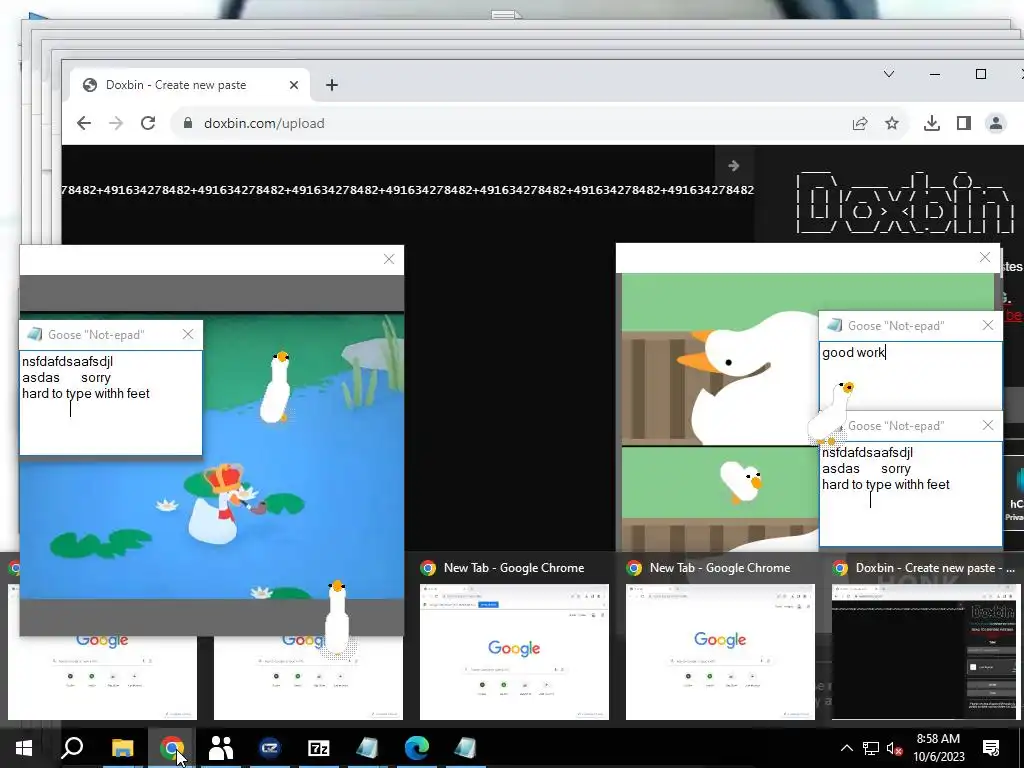Minimize the Chrome Doxbin window
1024x768 pixels.
tap(935, 74)
